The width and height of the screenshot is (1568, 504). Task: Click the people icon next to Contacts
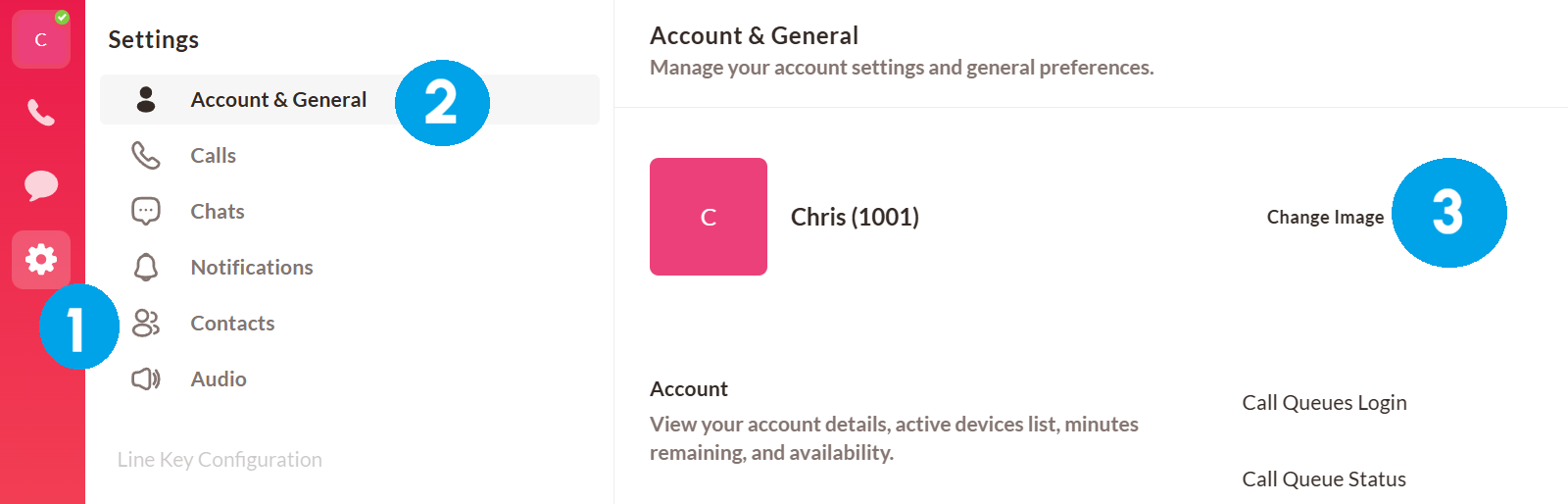[x=146, y=323]
